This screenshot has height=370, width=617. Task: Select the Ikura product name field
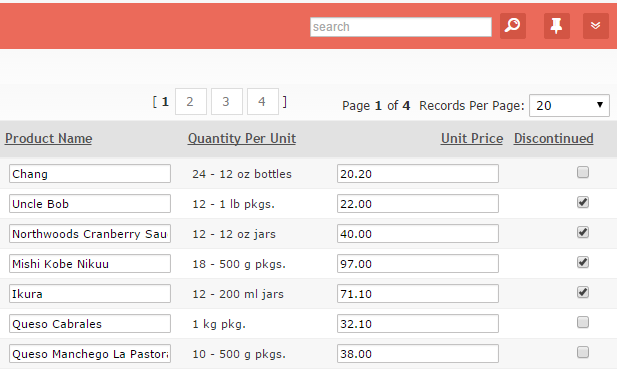click(x=90, y=294)
